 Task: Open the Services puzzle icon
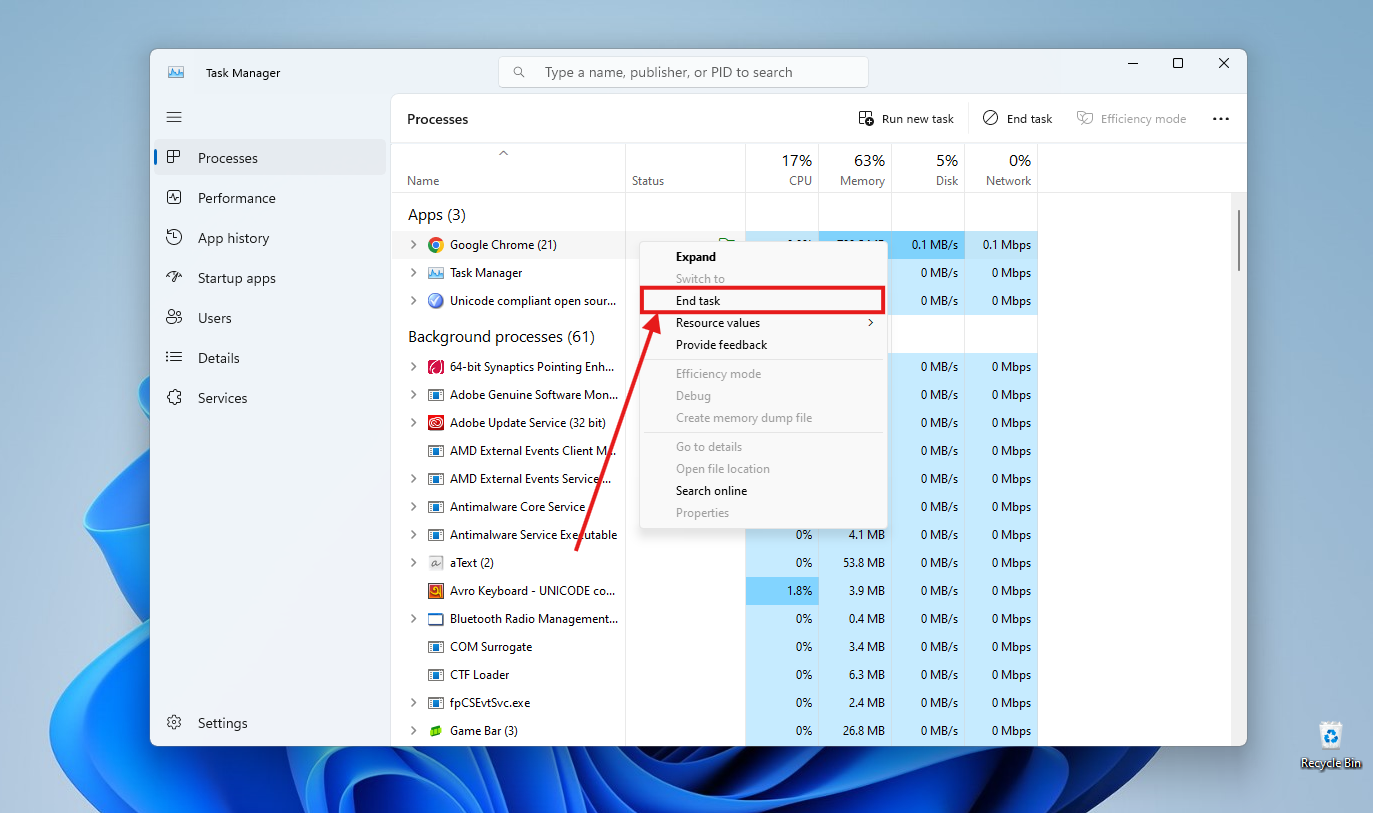point(174,398)
